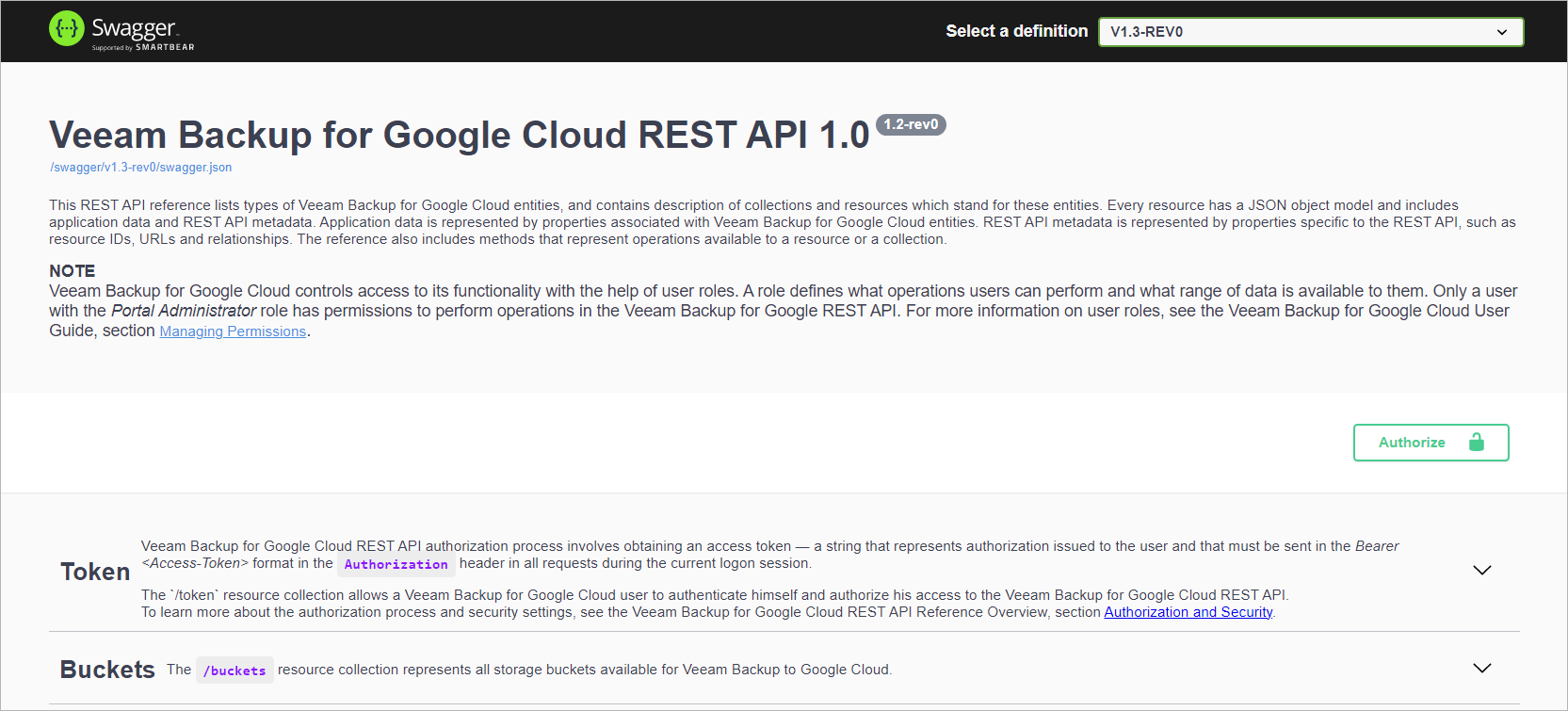
Task: Click the Select a definition label
Action: pos(1016,31)
